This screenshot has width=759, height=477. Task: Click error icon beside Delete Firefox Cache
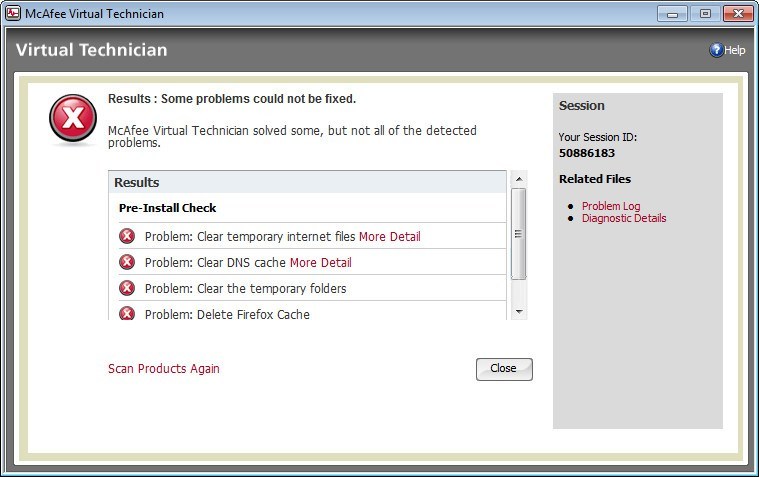click(127, 313)
